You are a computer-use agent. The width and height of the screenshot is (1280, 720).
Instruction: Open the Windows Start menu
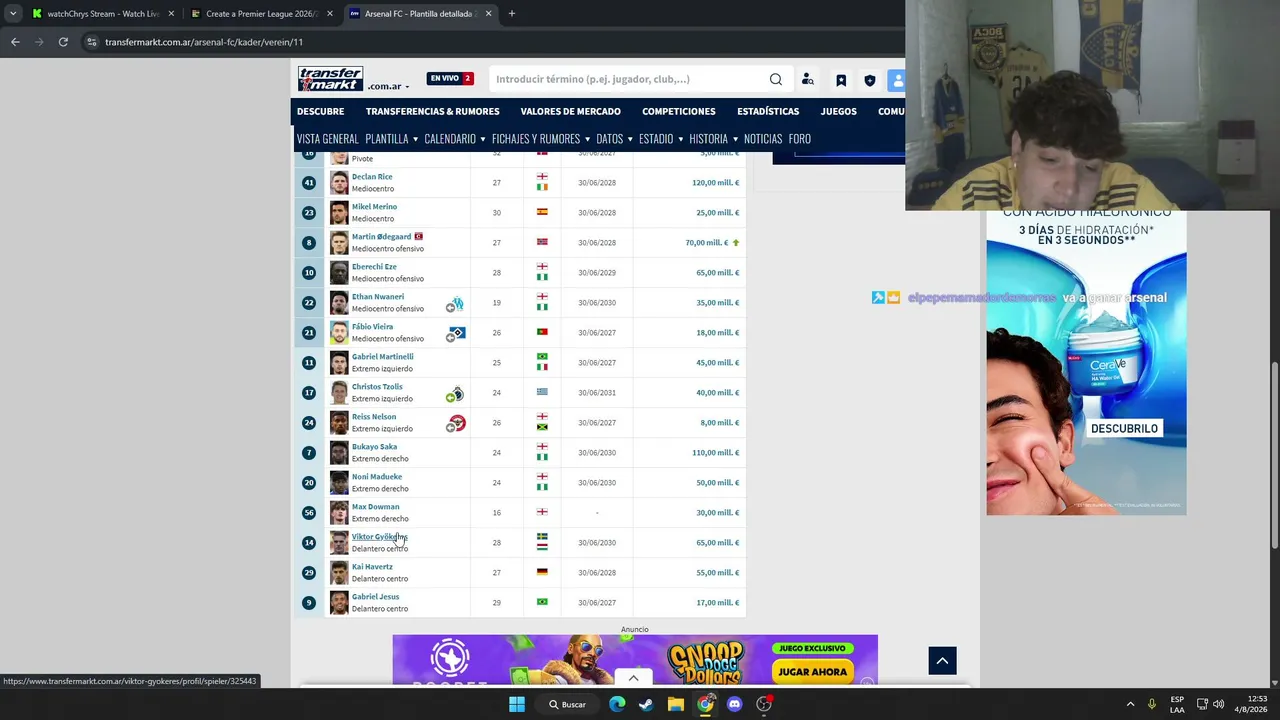tap(517, 704)
